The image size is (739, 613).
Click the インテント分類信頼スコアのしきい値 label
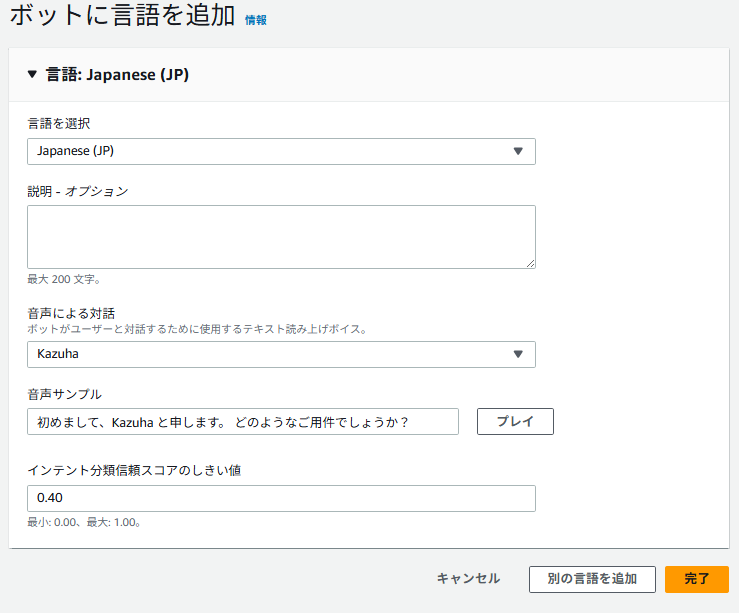(134, 470)
